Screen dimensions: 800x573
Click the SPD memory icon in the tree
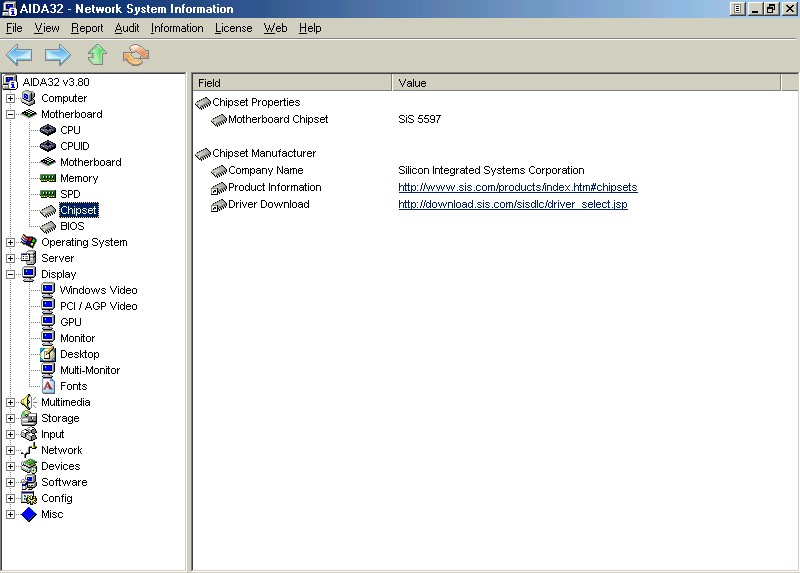click(47, 194)
